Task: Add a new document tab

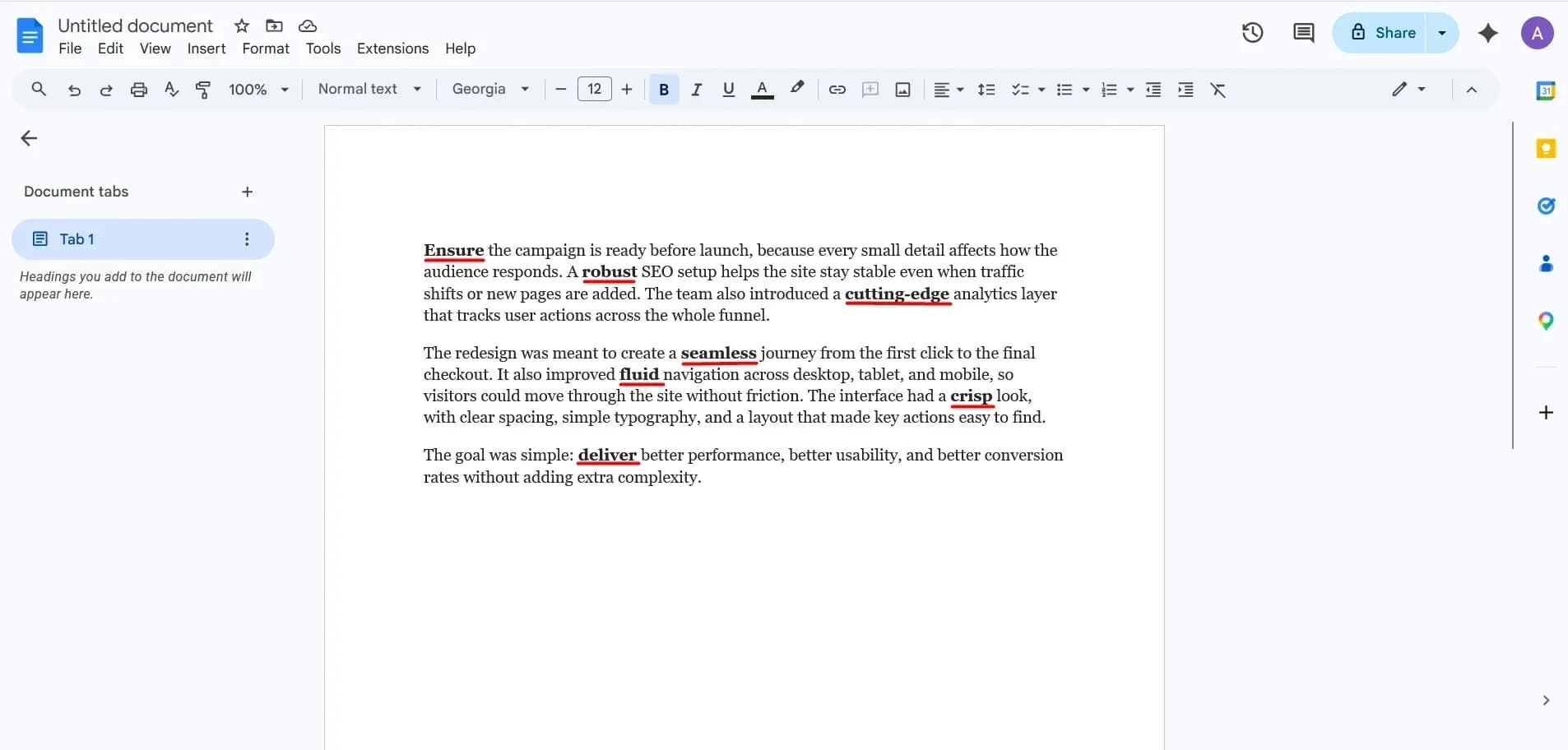Action: tap(248, 192)
